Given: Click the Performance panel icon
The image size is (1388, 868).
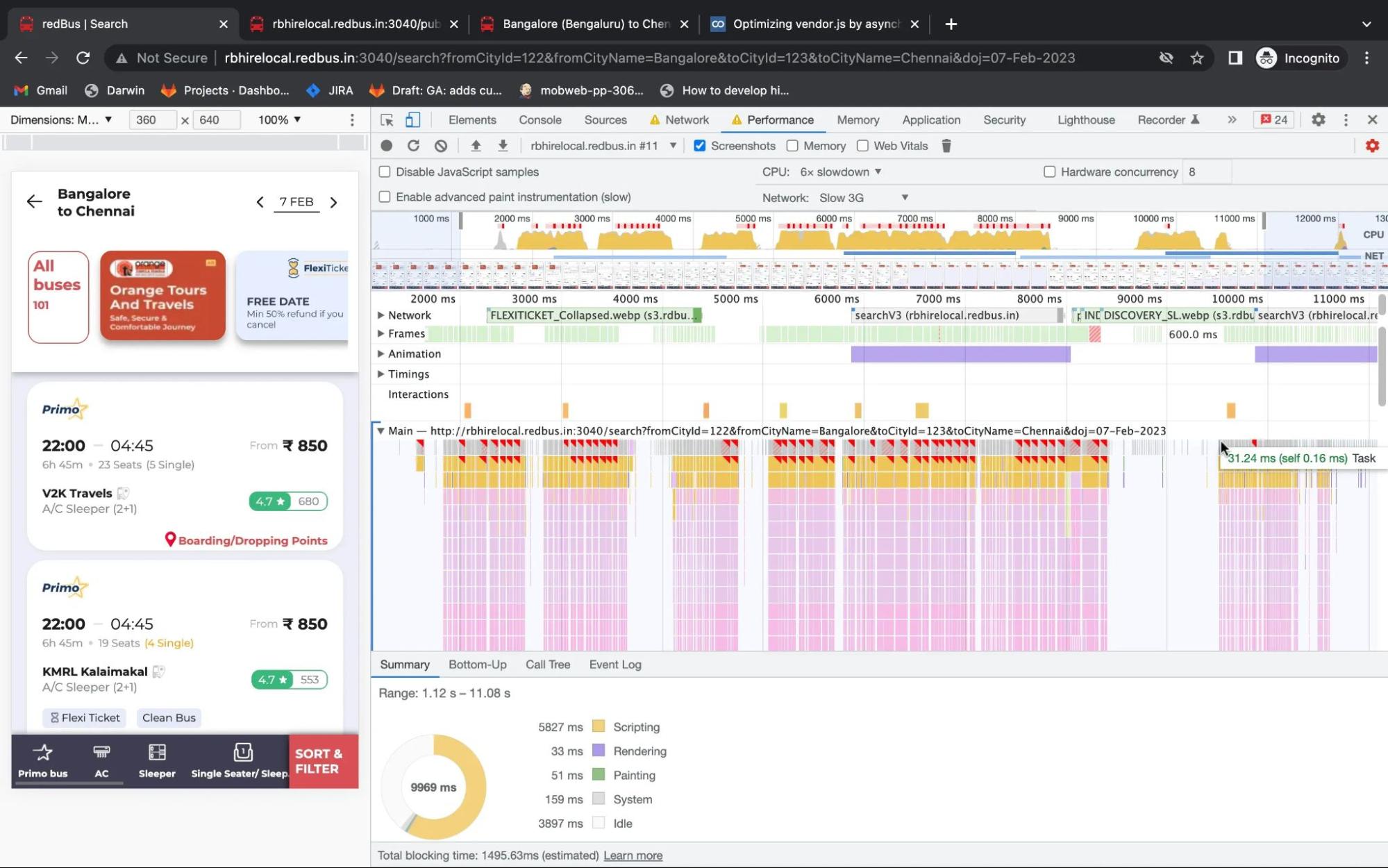Looking at the screenshot, I should 735,120.
